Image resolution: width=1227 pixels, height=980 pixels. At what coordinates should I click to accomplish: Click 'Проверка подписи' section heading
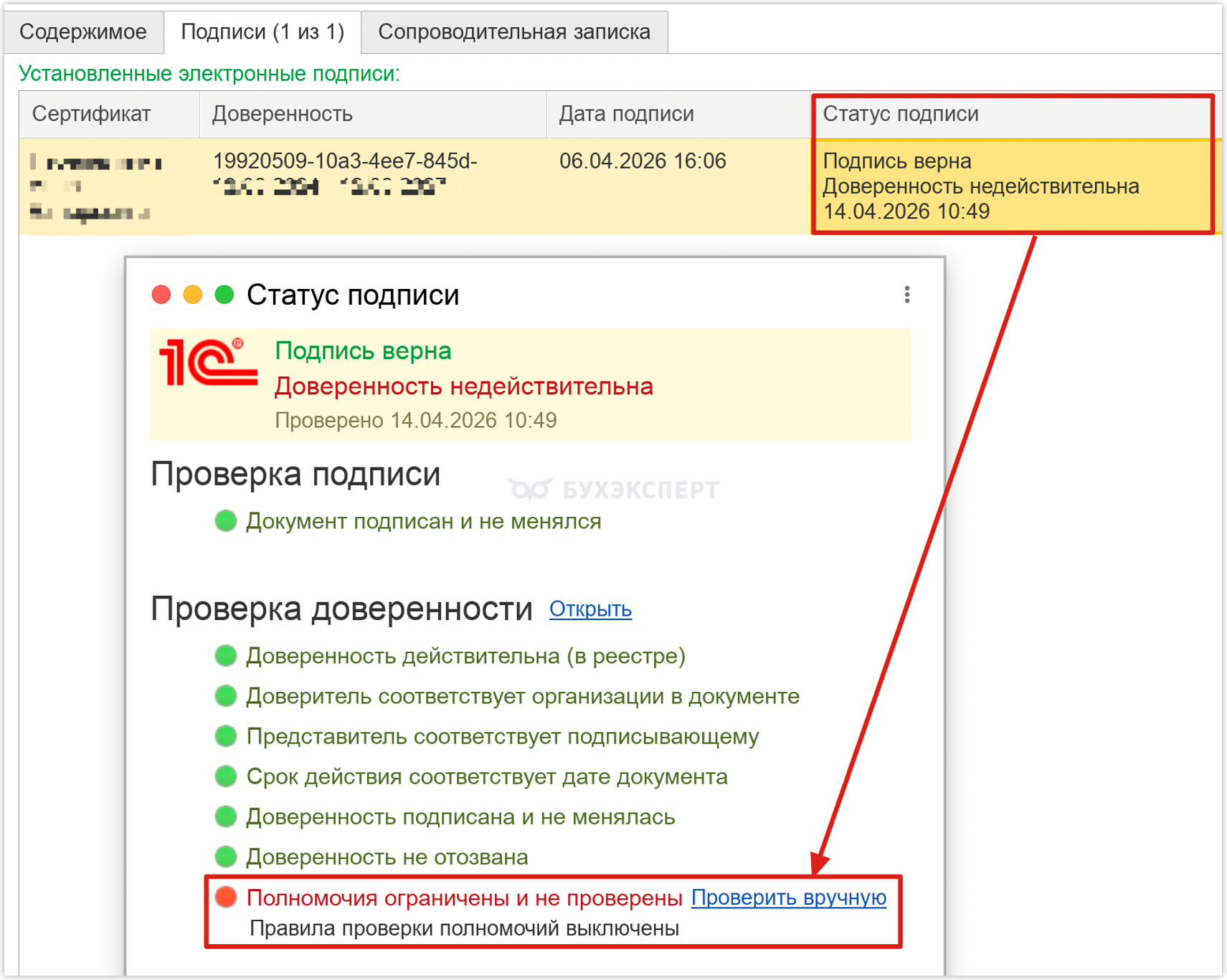click(x=295, y=475)
